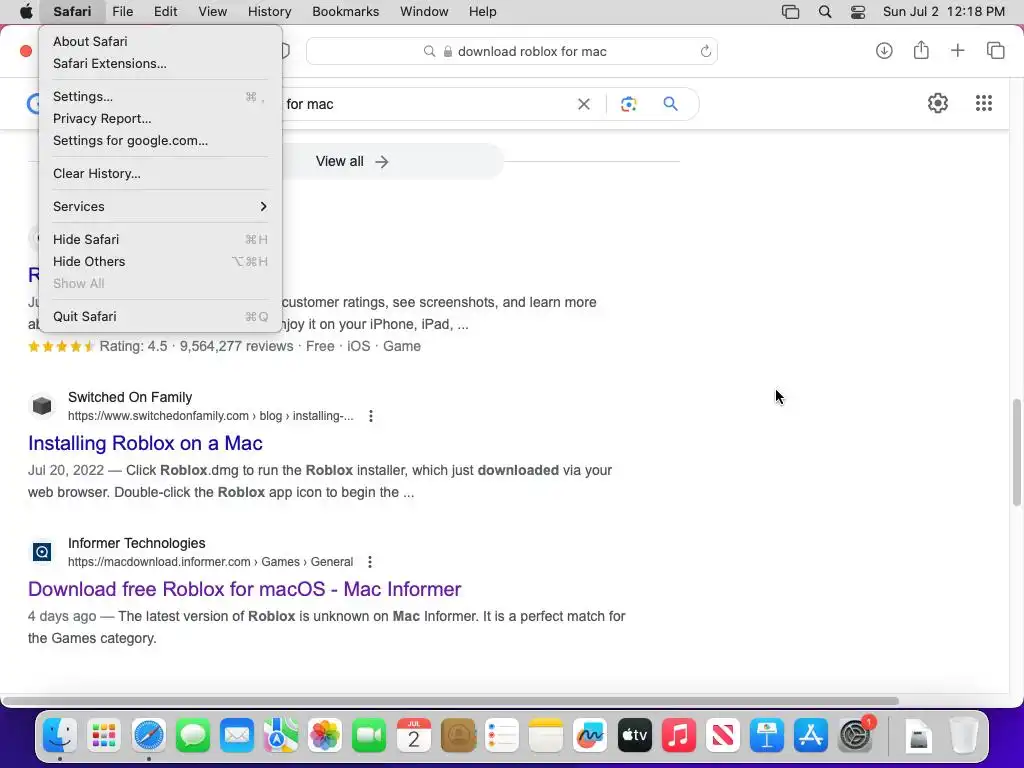Open Apple menu
This screenshot has height=768, width=1024.
pos(25,12)
